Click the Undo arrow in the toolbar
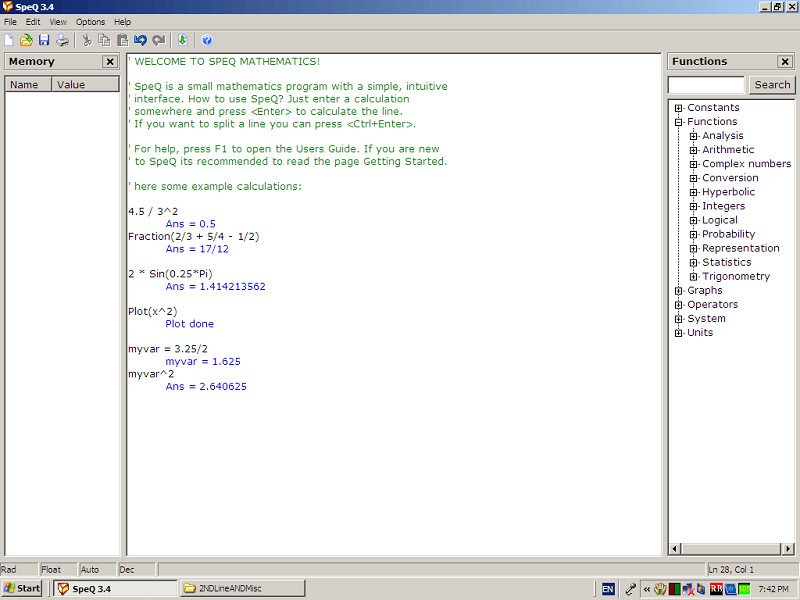This screenshot has height=600, width=800. 140,40
